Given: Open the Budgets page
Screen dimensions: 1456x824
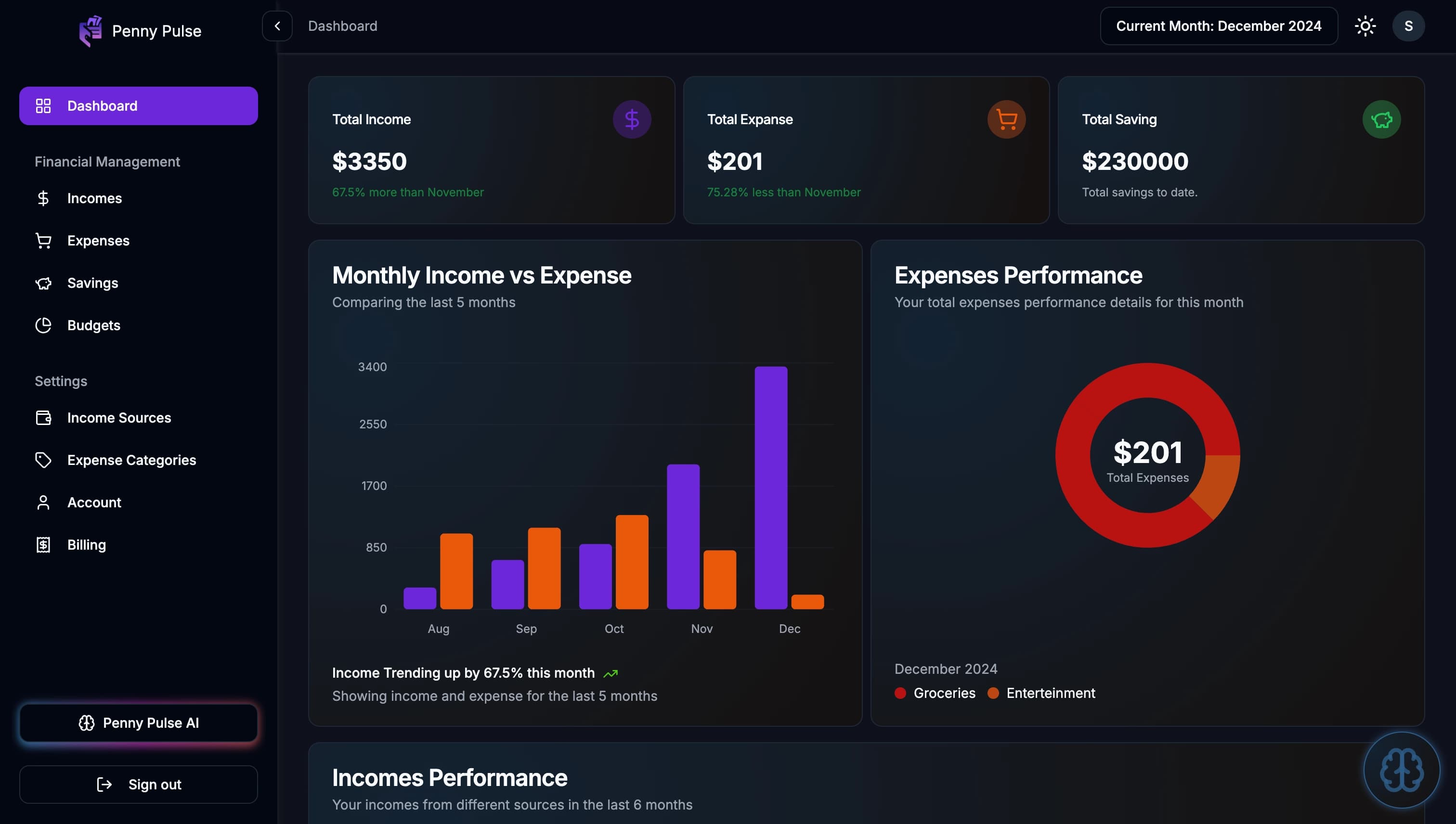Looking at the screenshot, I should (x=138, y=325).
